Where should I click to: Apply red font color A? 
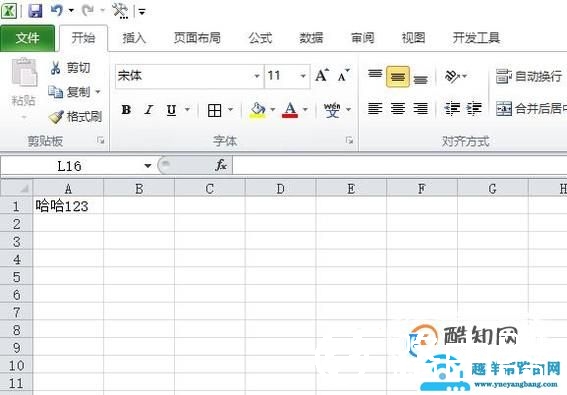290,110
